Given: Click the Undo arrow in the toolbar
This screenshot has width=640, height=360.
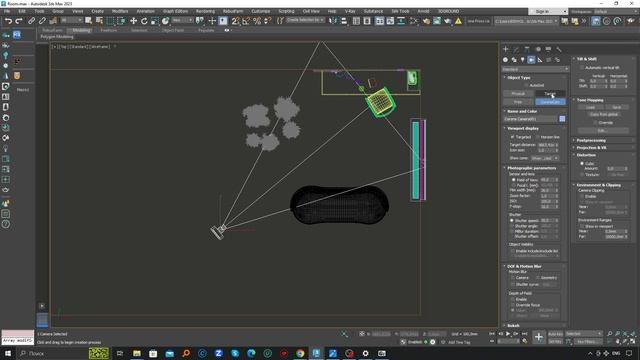Looking at the screenshot, I should 8,21.
